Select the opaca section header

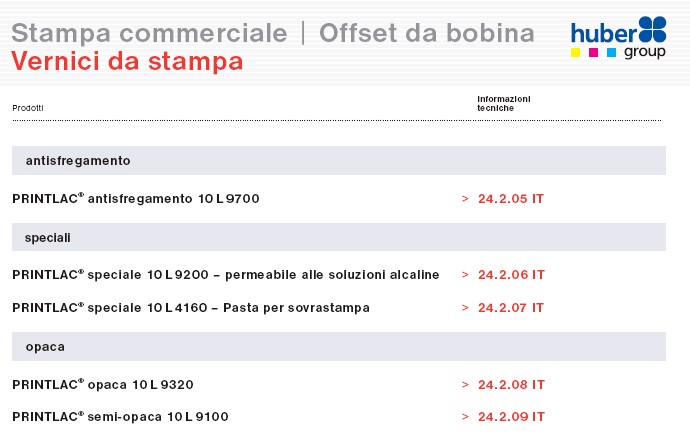point(339,347)
